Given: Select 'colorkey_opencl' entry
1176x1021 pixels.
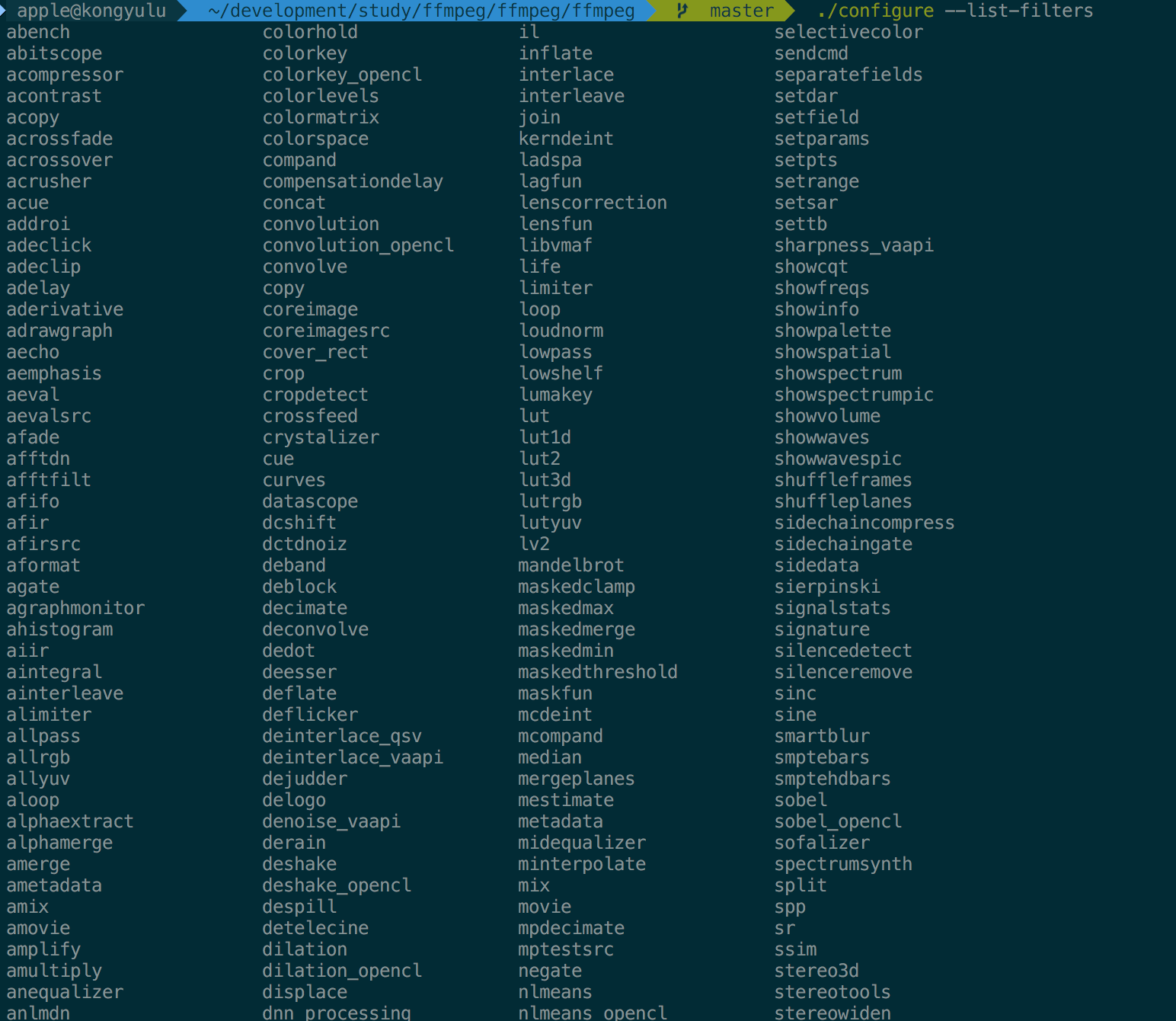Looking at the screenshot, I should (x=342, y=75).
